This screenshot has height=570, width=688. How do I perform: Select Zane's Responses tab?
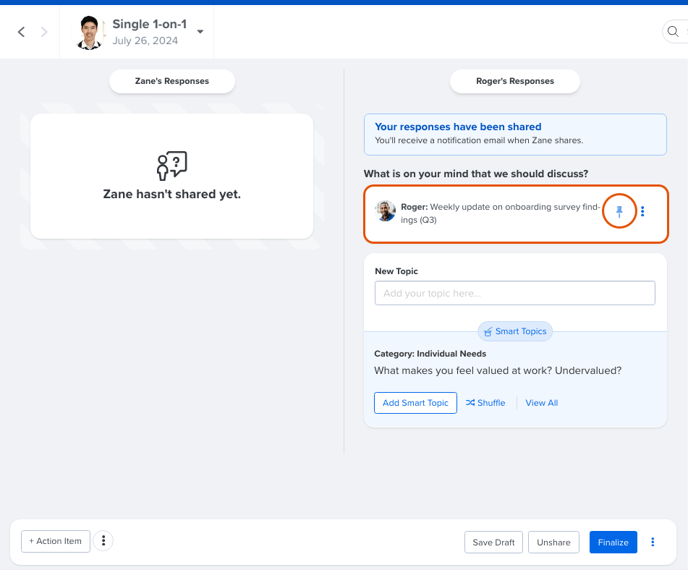tap(172, 81)
